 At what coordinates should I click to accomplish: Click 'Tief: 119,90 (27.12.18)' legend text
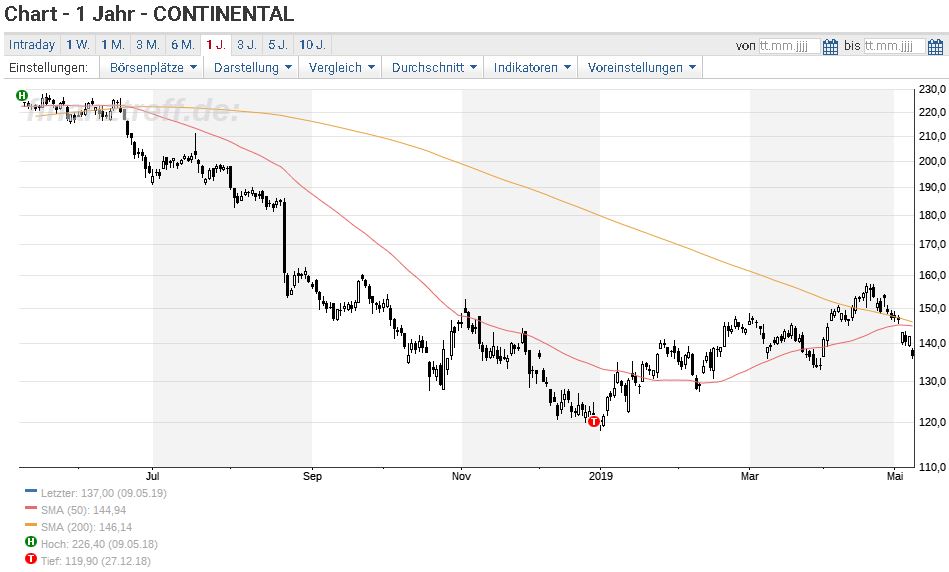(96, 561)
